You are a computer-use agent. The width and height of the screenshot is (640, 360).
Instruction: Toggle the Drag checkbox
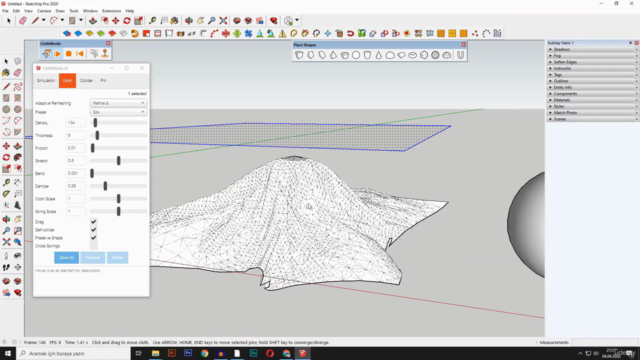[x=93, y=222]
